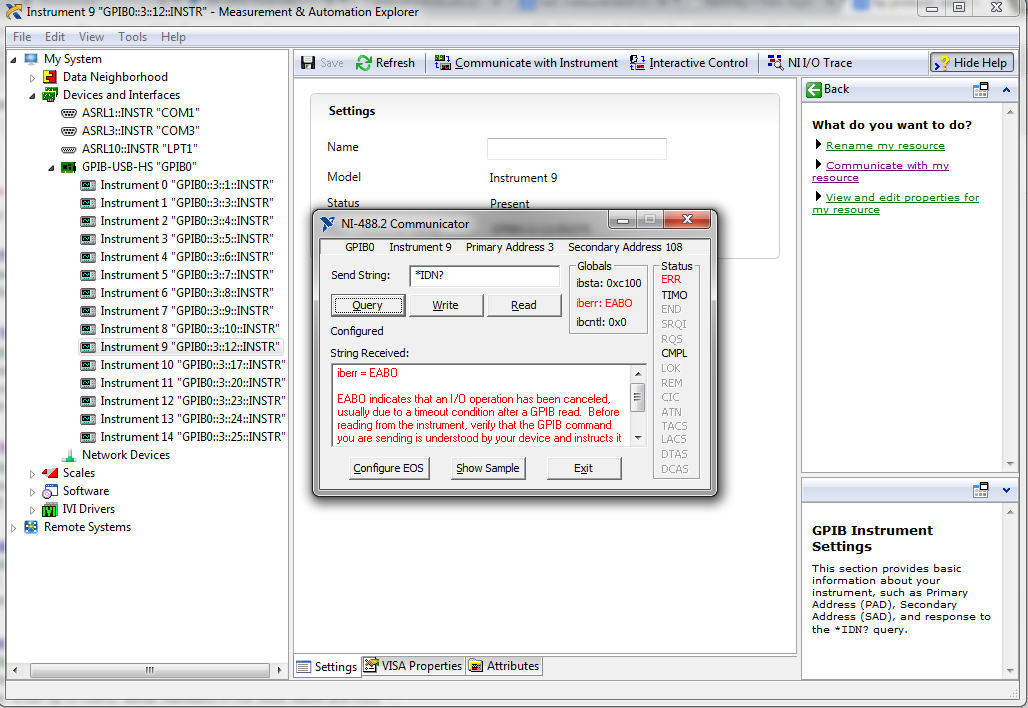
Task: Click the Instrument 5 device icon
Action: tap(88, 275)
